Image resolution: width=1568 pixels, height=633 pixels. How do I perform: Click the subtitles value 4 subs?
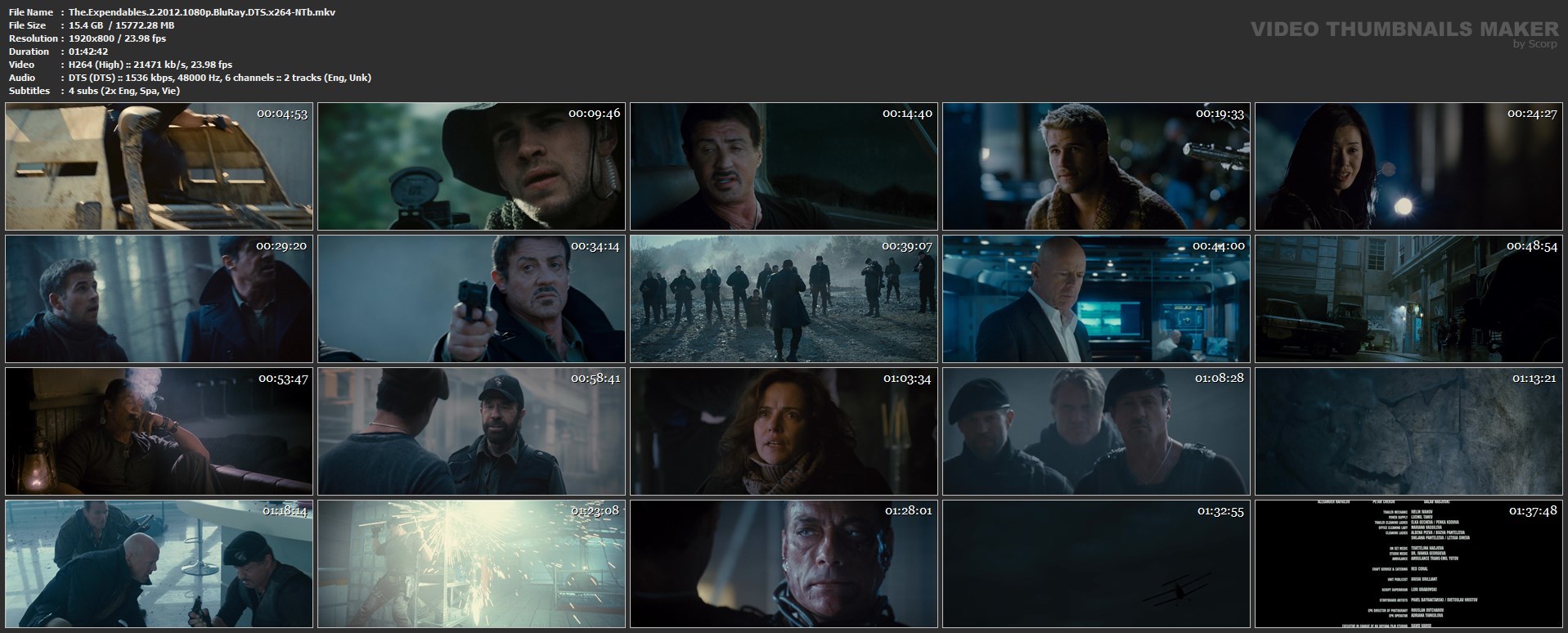point(124,91)
